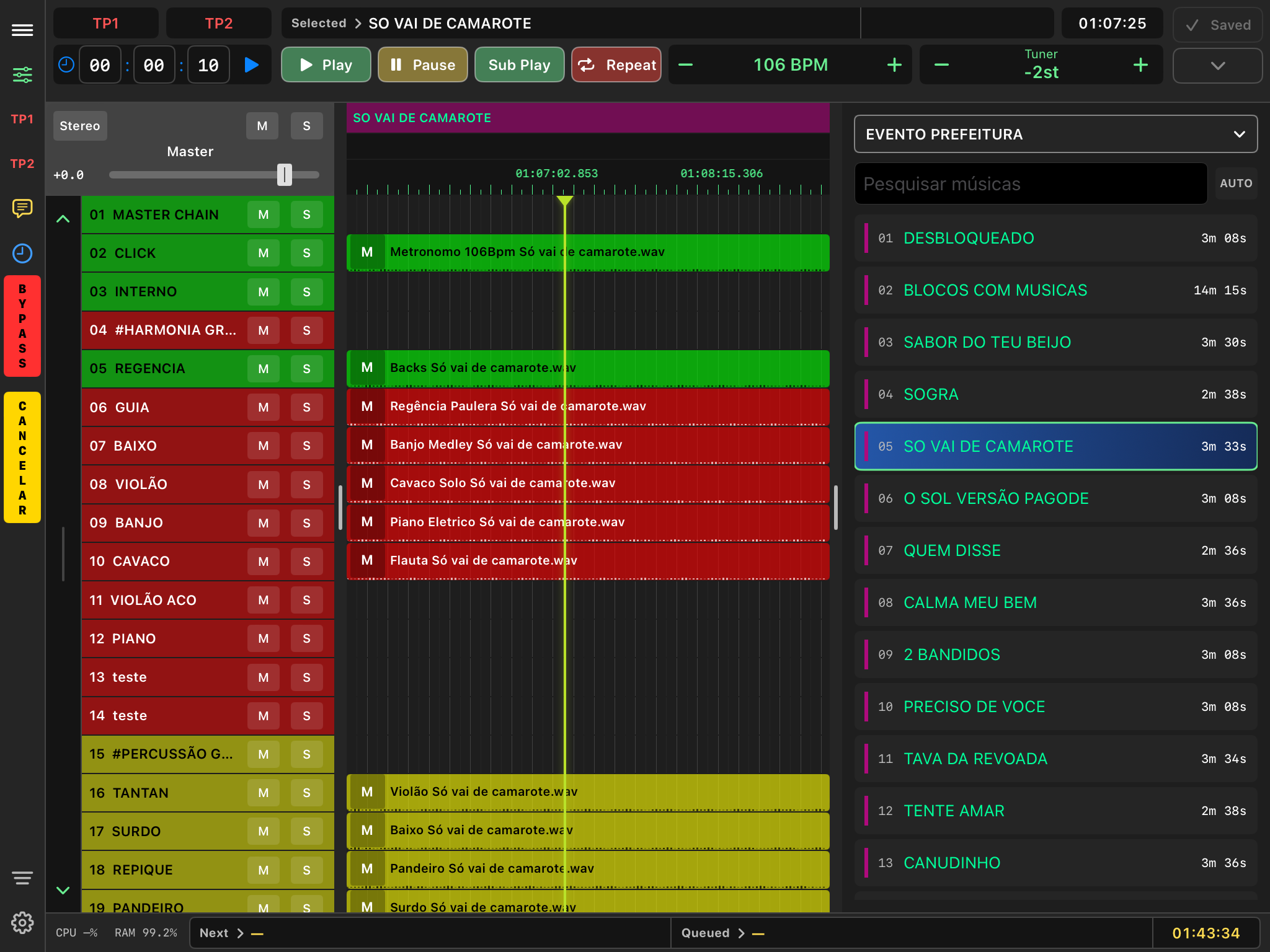
Task: Click the Pesquisar músicas search field
Action: pos(1031,184)
